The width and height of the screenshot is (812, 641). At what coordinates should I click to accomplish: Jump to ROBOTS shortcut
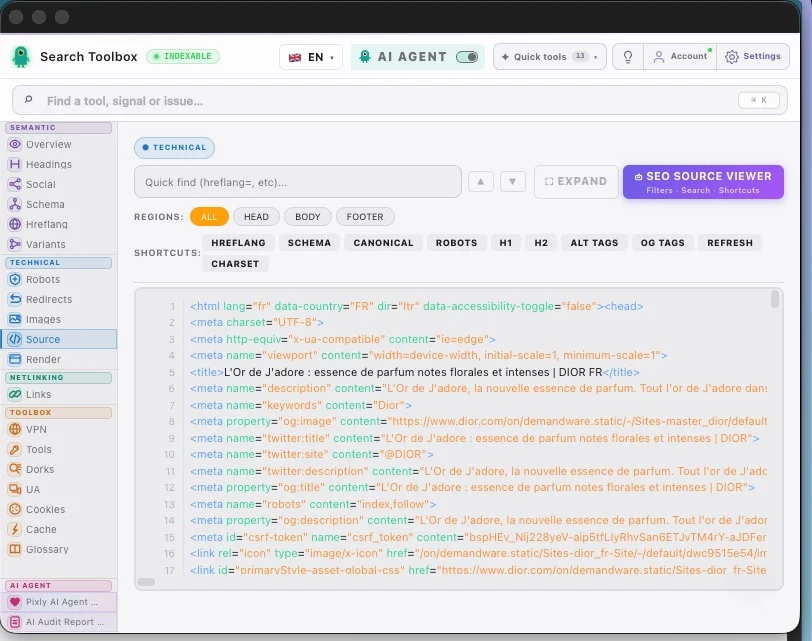pyautogui.click(x=456, y=243)
